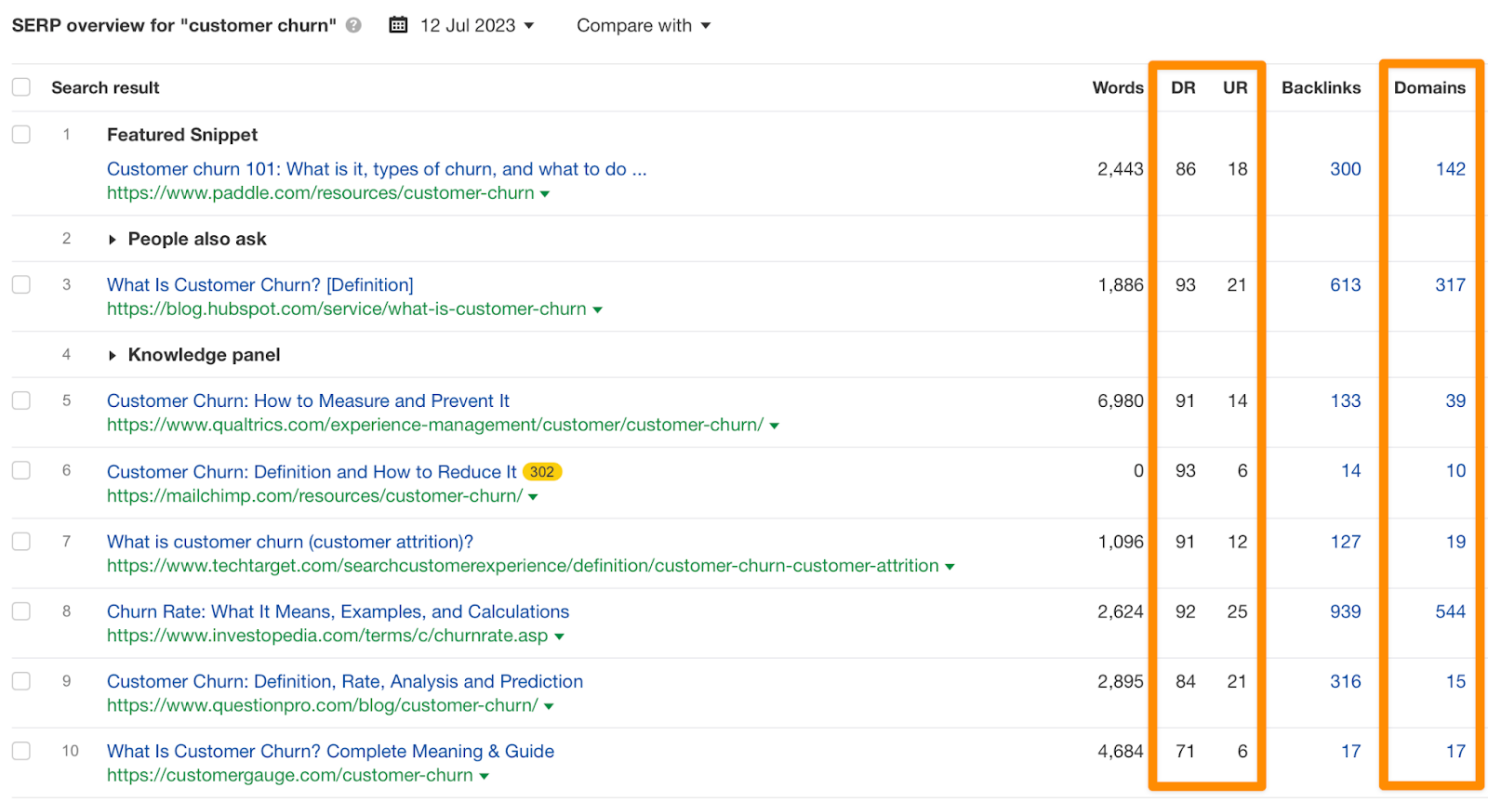1488x801 pixels.
Task: Click the Domains column header
Action: [1429, 88]
